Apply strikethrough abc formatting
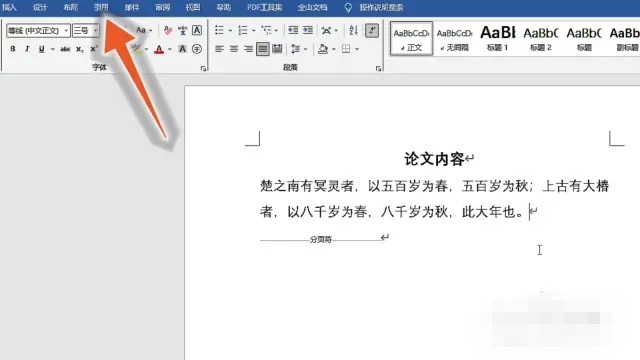The width and height of the screenshot is (640, 360). (65, 49)
